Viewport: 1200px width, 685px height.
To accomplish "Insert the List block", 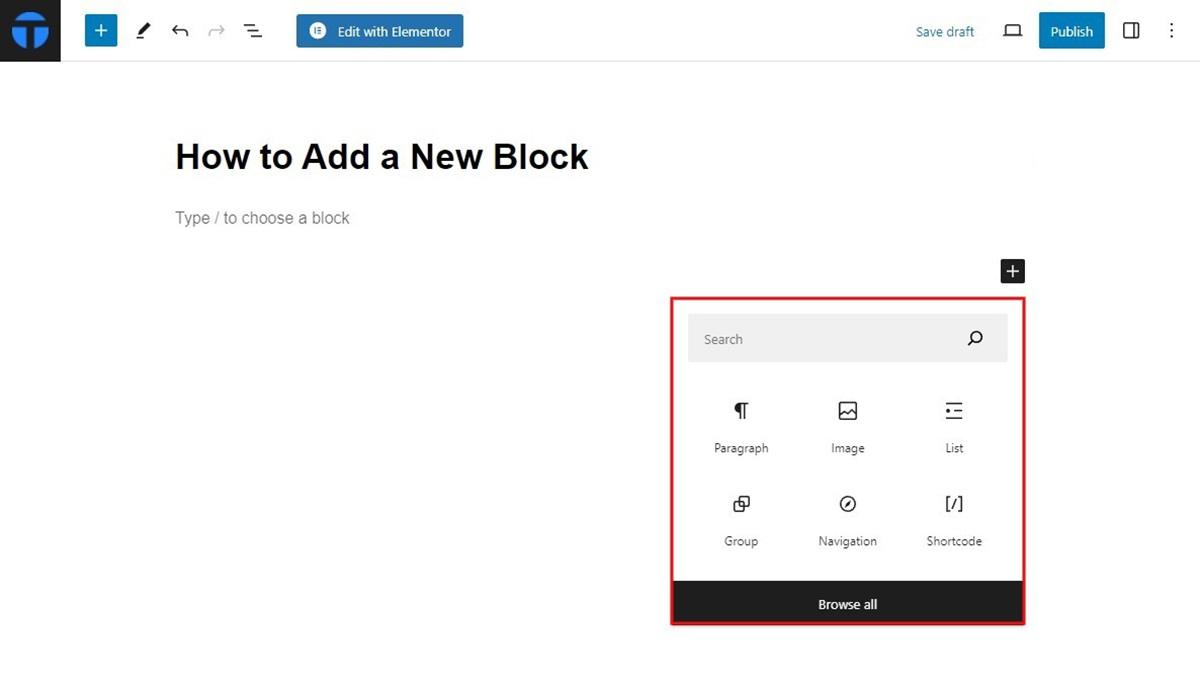I will [x=954, y=426].
